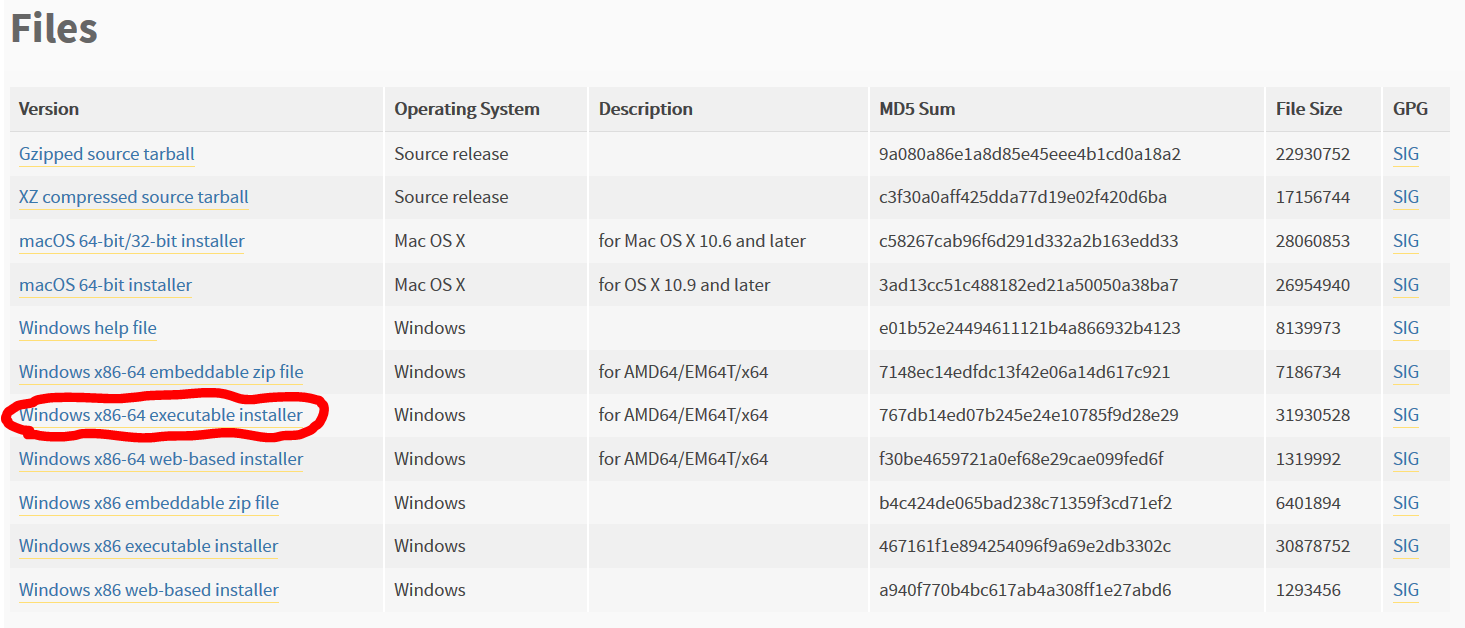This screenshot has width=1465, height=628.
Task: Open Windows x86-64 embeddable zip file
Action: coord(160,372)
